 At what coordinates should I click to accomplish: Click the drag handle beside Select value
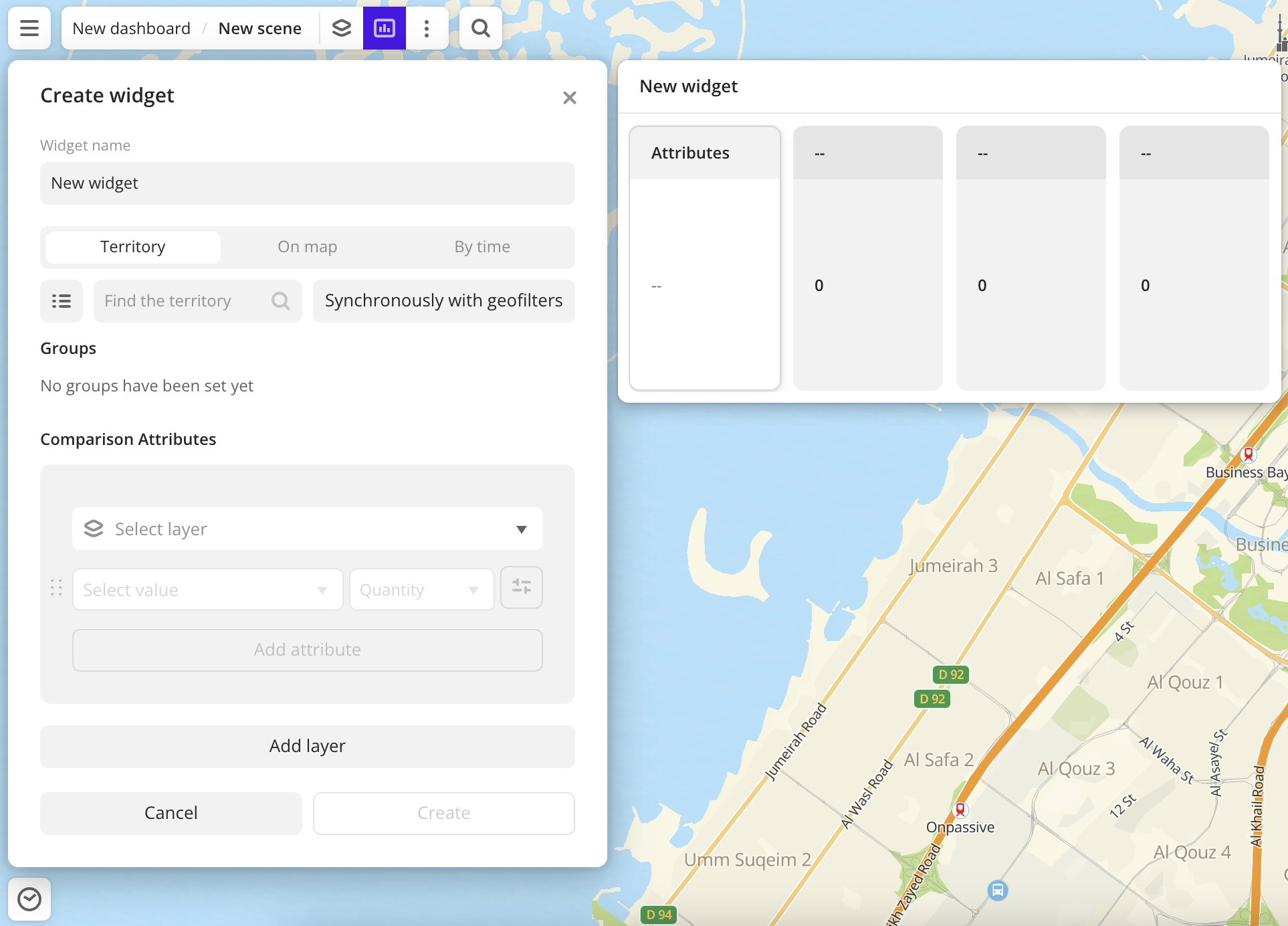coord(56,589)
